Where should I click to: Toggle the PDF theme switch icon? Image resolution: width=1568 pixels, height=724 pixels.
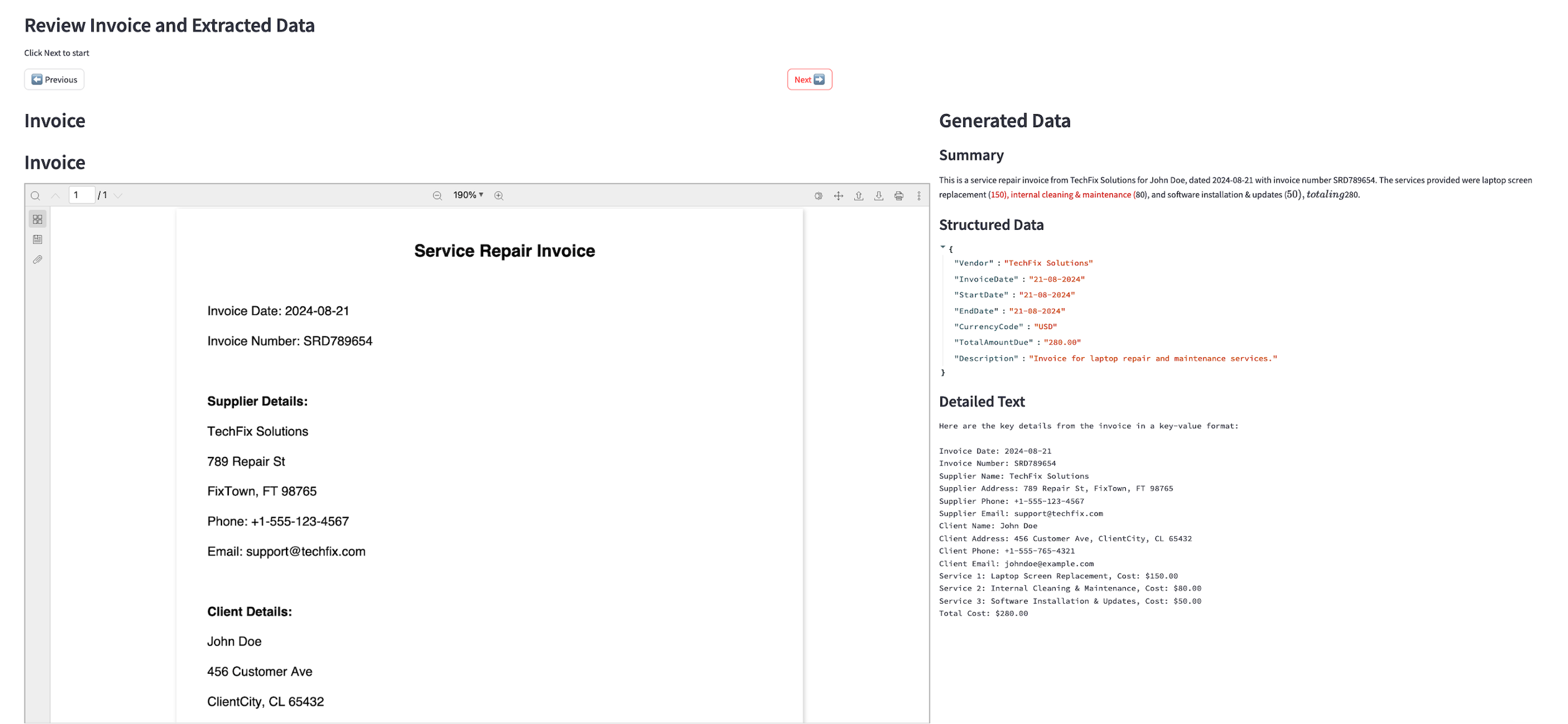[818, 195]
